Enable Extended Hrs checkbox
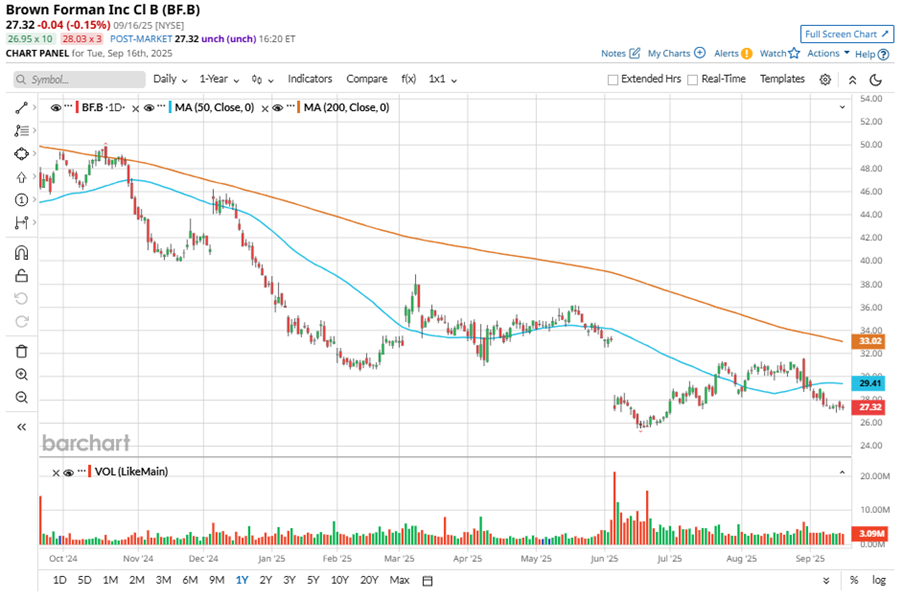The height and width of the screenshot is (599, 903). 613,79
